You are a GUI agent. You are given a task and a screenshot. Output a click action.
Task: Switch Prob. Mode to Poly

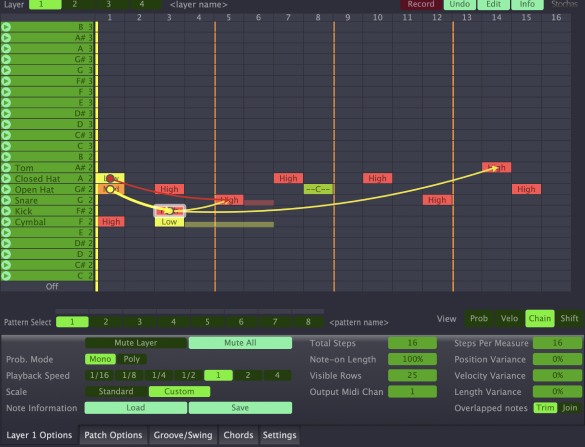click(132, 359)
